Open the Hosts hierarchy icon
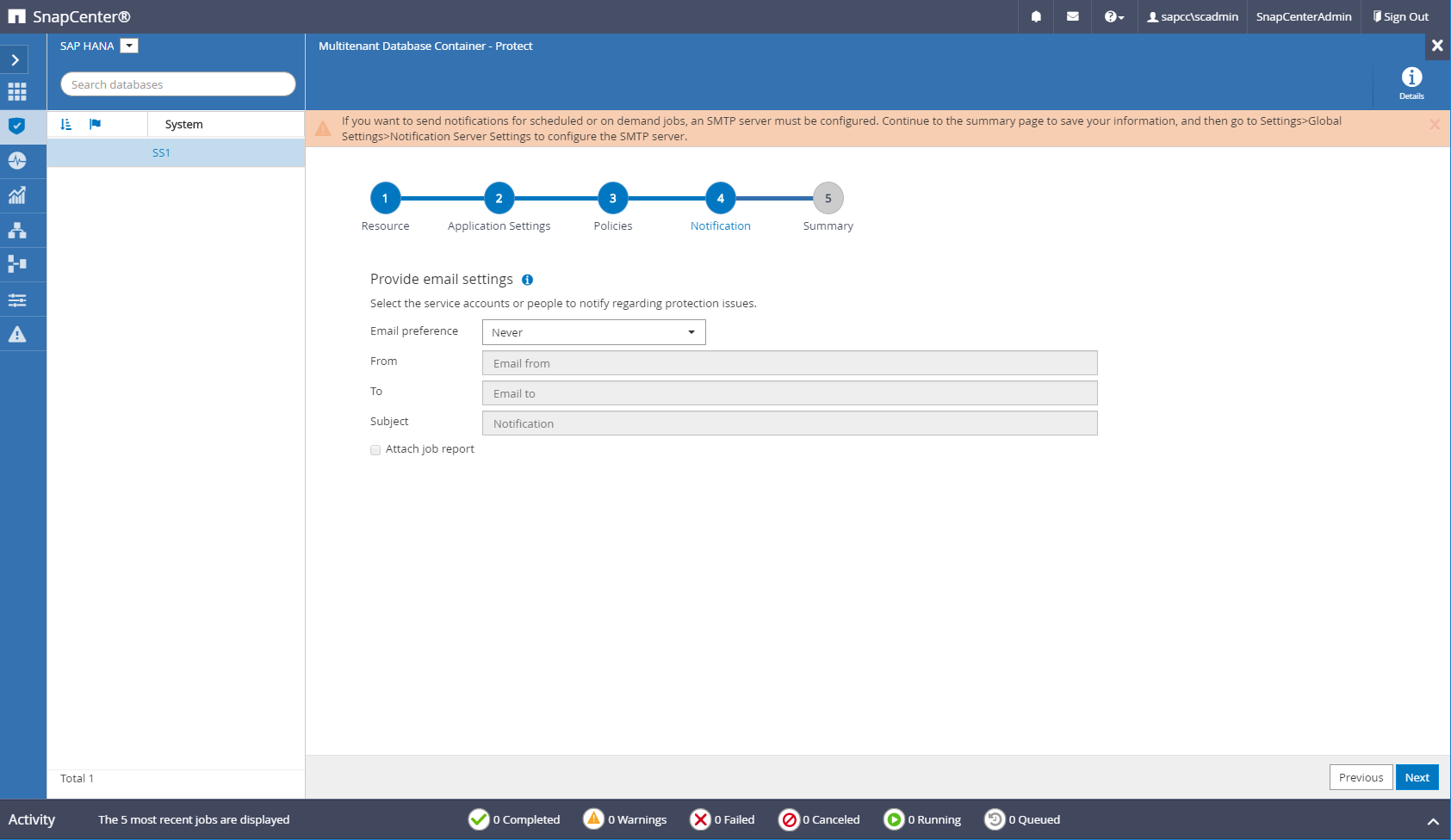Viewport: 1451px width, 840px height. tap(17, 230)
